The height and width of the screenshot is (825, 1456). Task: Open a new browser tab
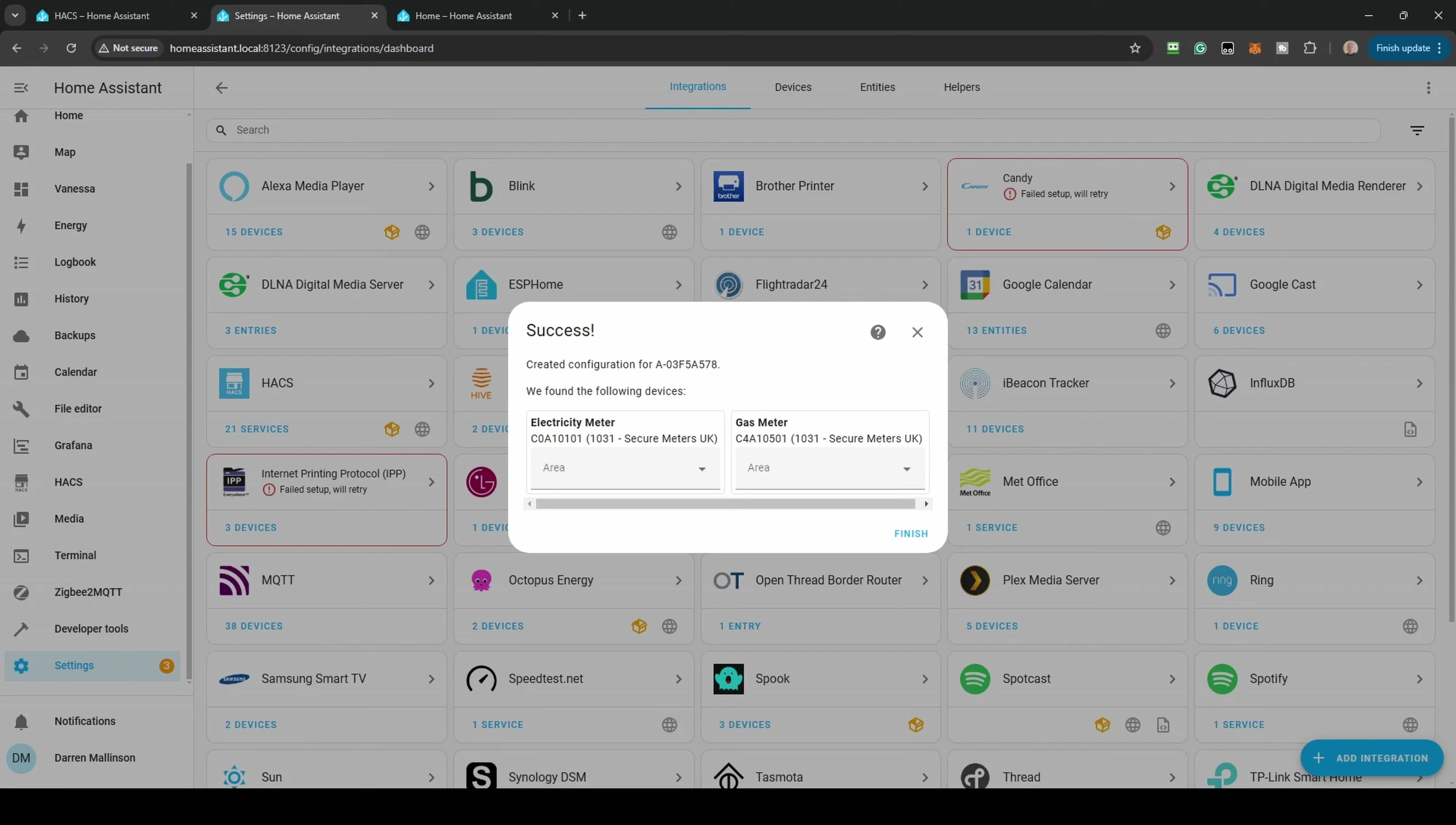point(582,16)
